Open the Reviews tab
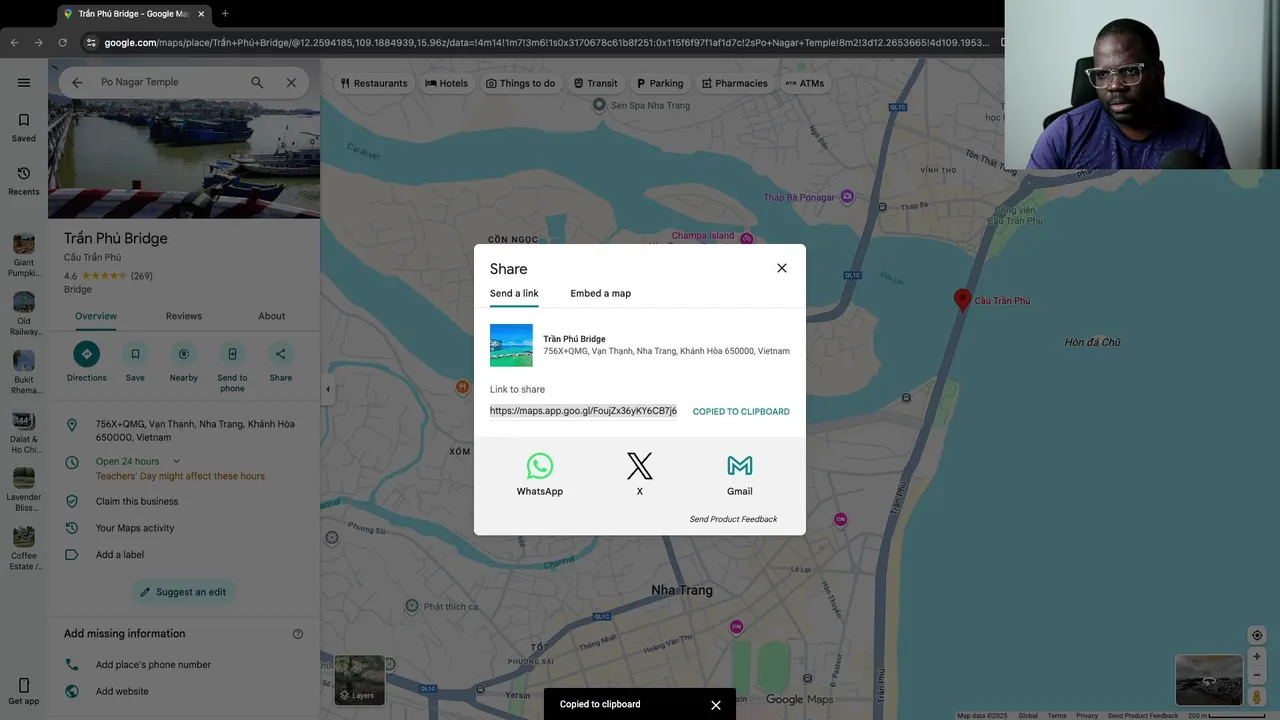This screenshot has width=1280, height=720. point(184,316)
